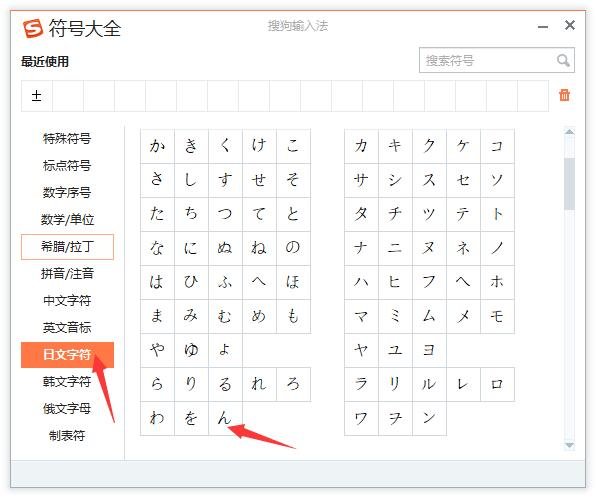Insert katakana テ

(463, 214)
